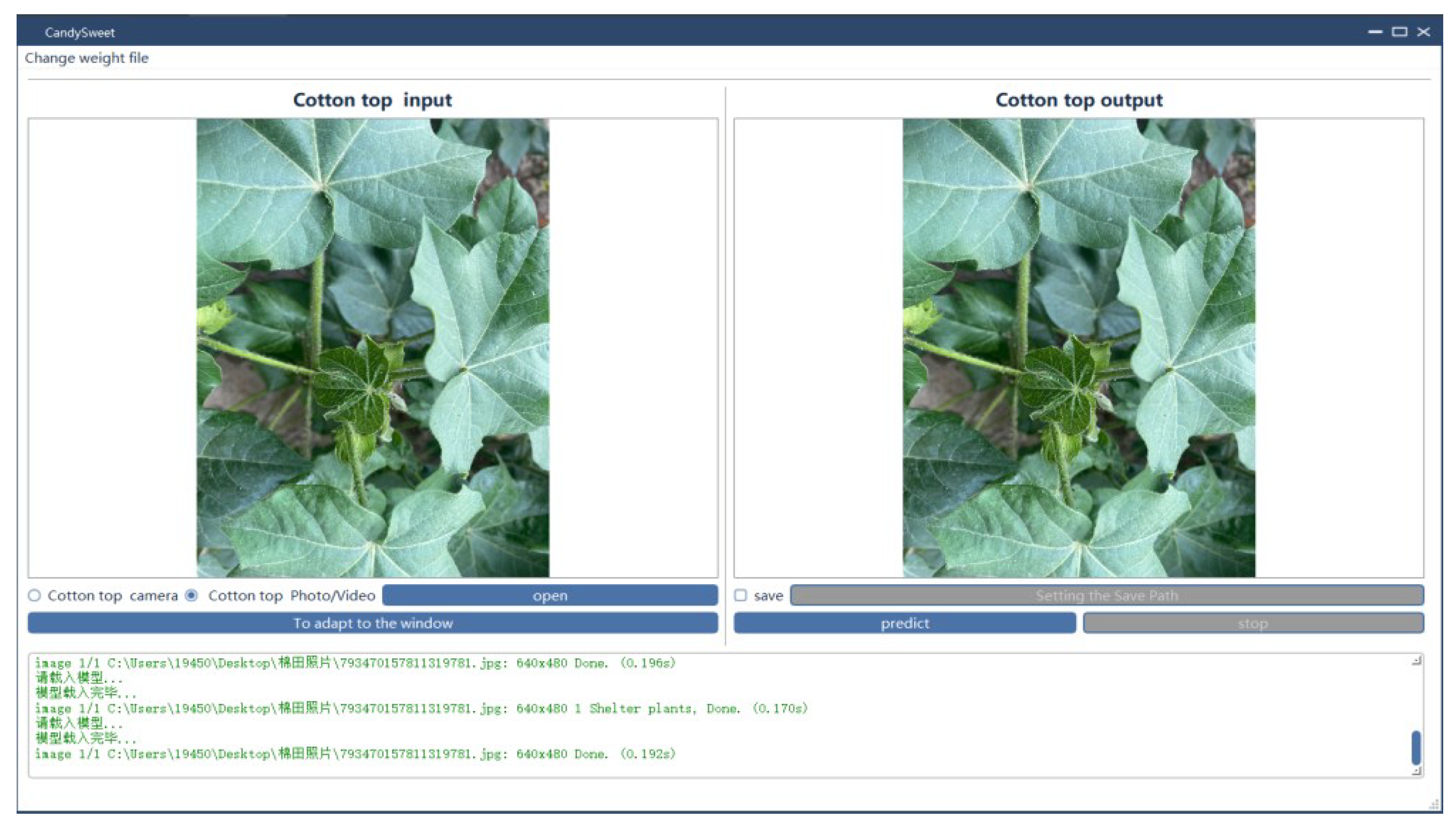Select Cotton top Photo/Video radio option
This screenshot has height=827, width=1456.
click(x=192, y=595)
